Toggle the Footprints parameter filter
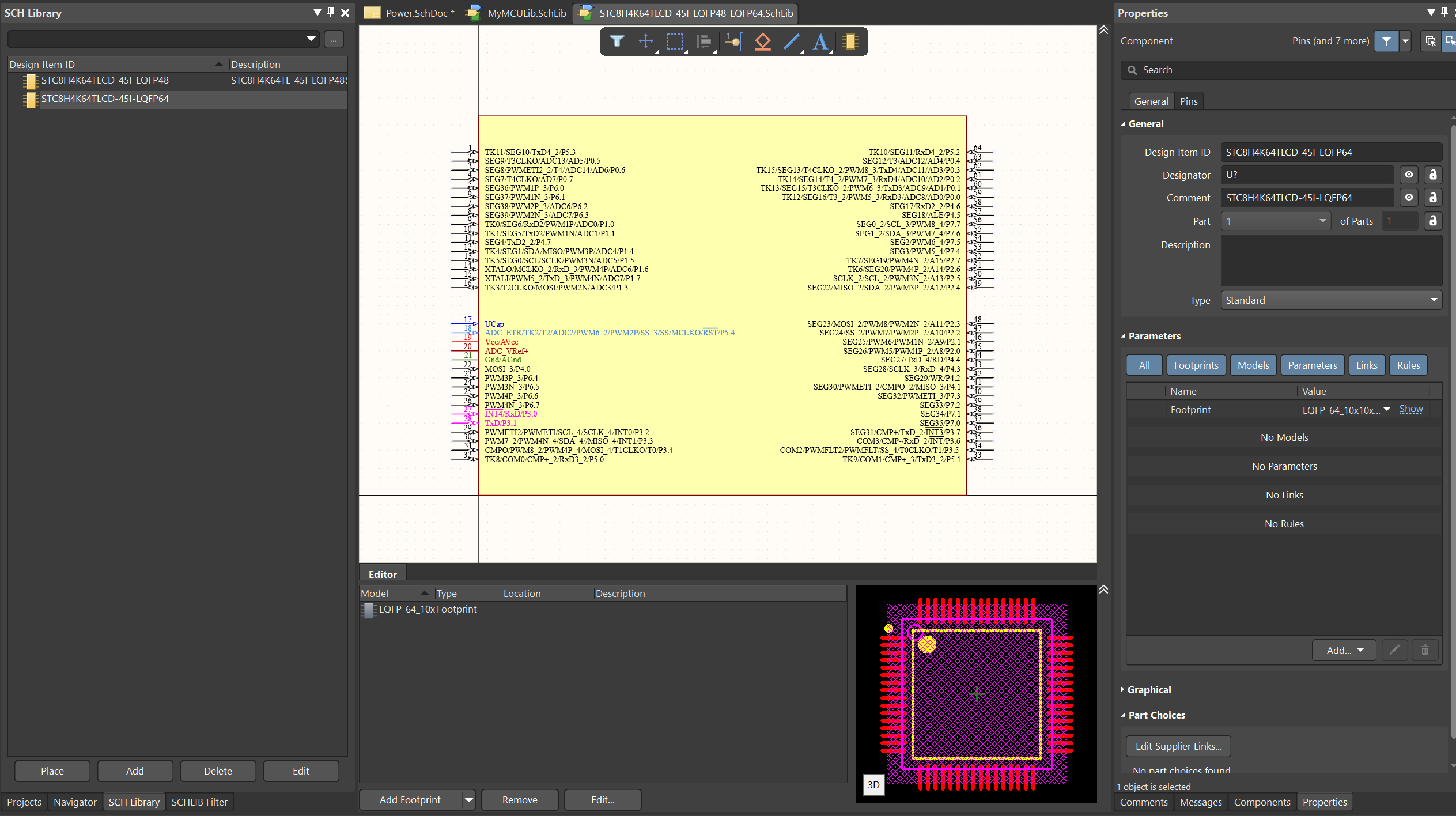The width and height of the screenshot is (1456, 816). (x=1196, y=365)
